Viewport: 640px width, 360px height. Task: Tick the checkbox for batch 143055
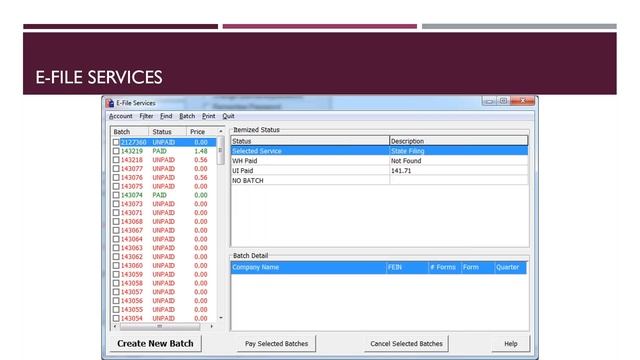pos(116,310)
